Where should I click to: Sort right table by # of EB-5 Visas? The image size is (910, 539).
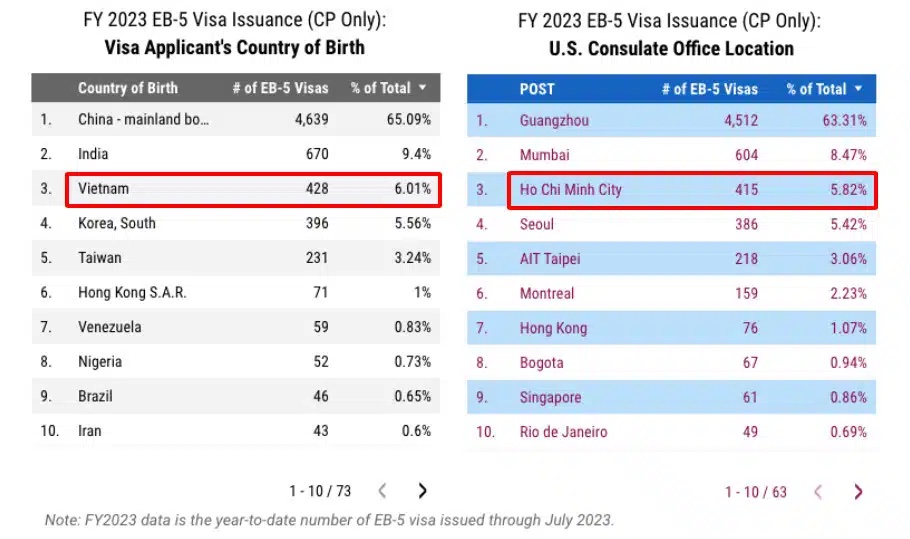click(710, 89)
